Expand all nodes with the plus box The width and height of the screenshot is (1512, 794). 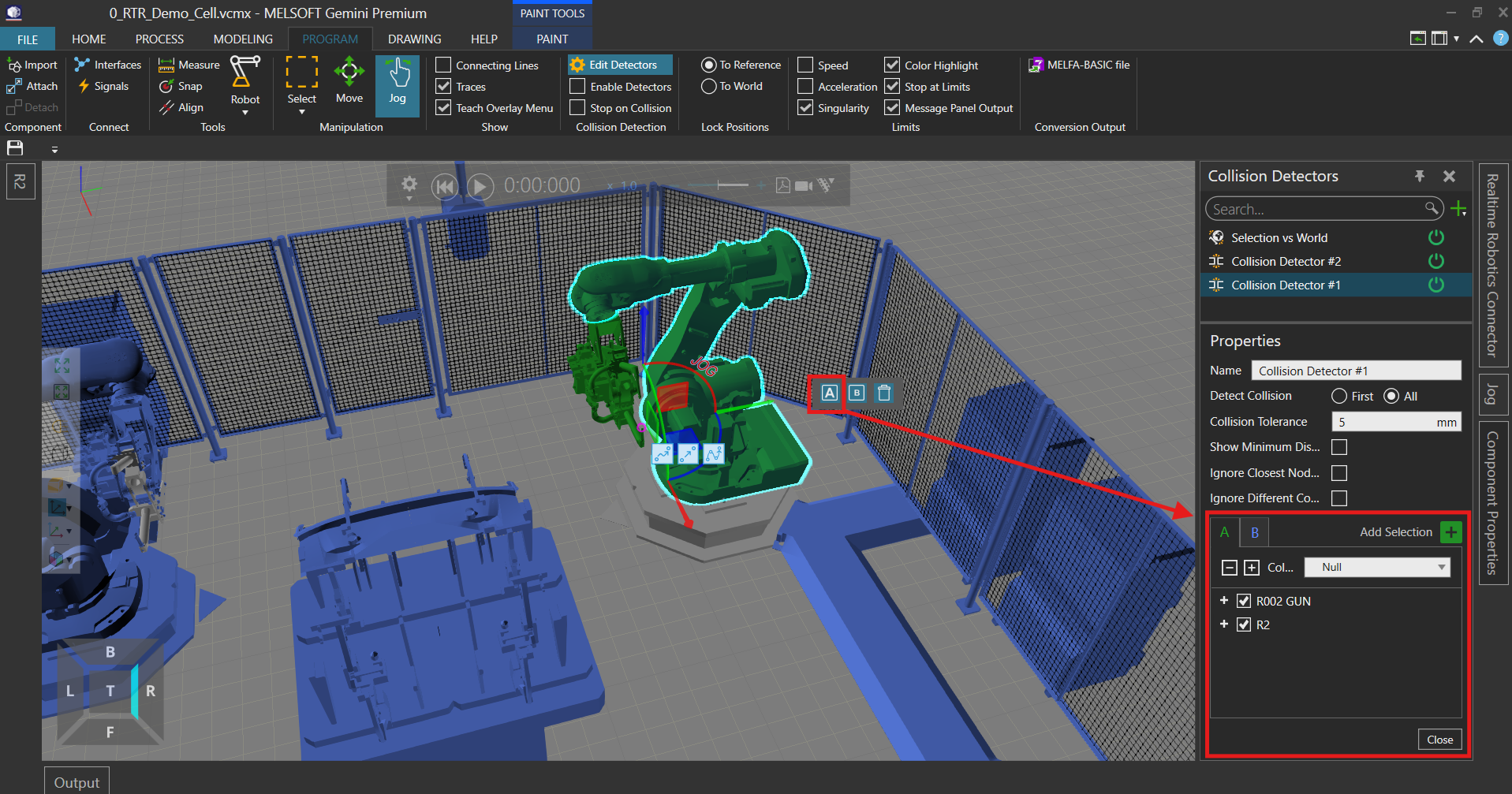click(x=1252, y=567)
